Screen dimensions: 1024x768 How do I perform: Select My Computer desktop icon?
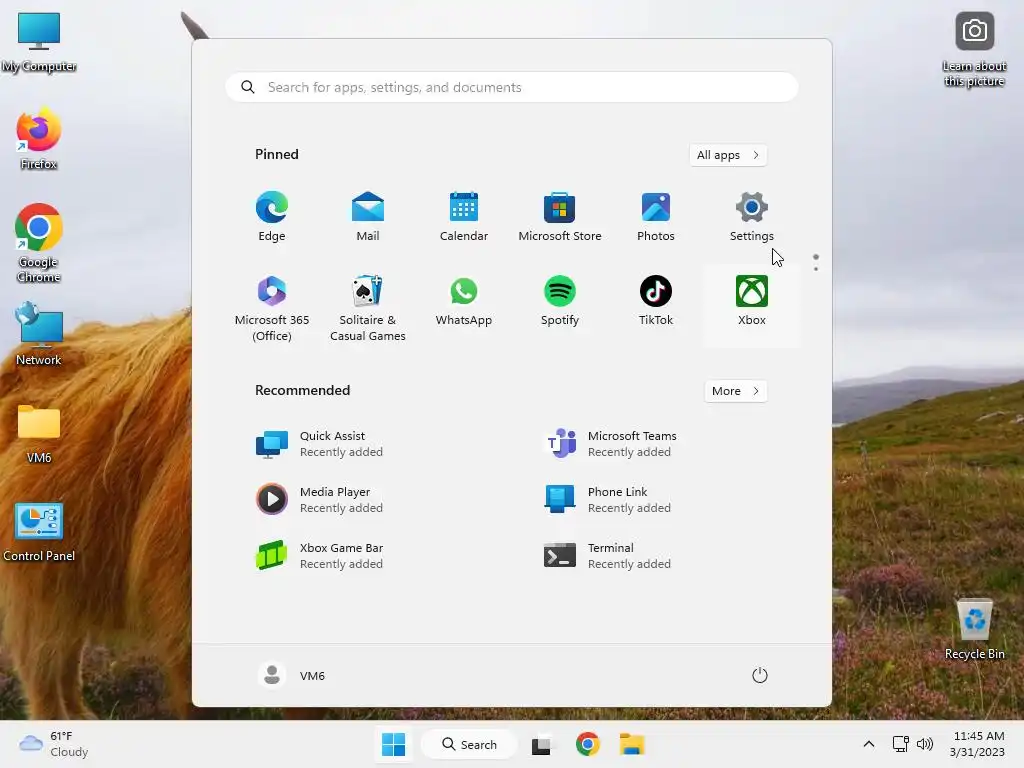tap(39, 42)
